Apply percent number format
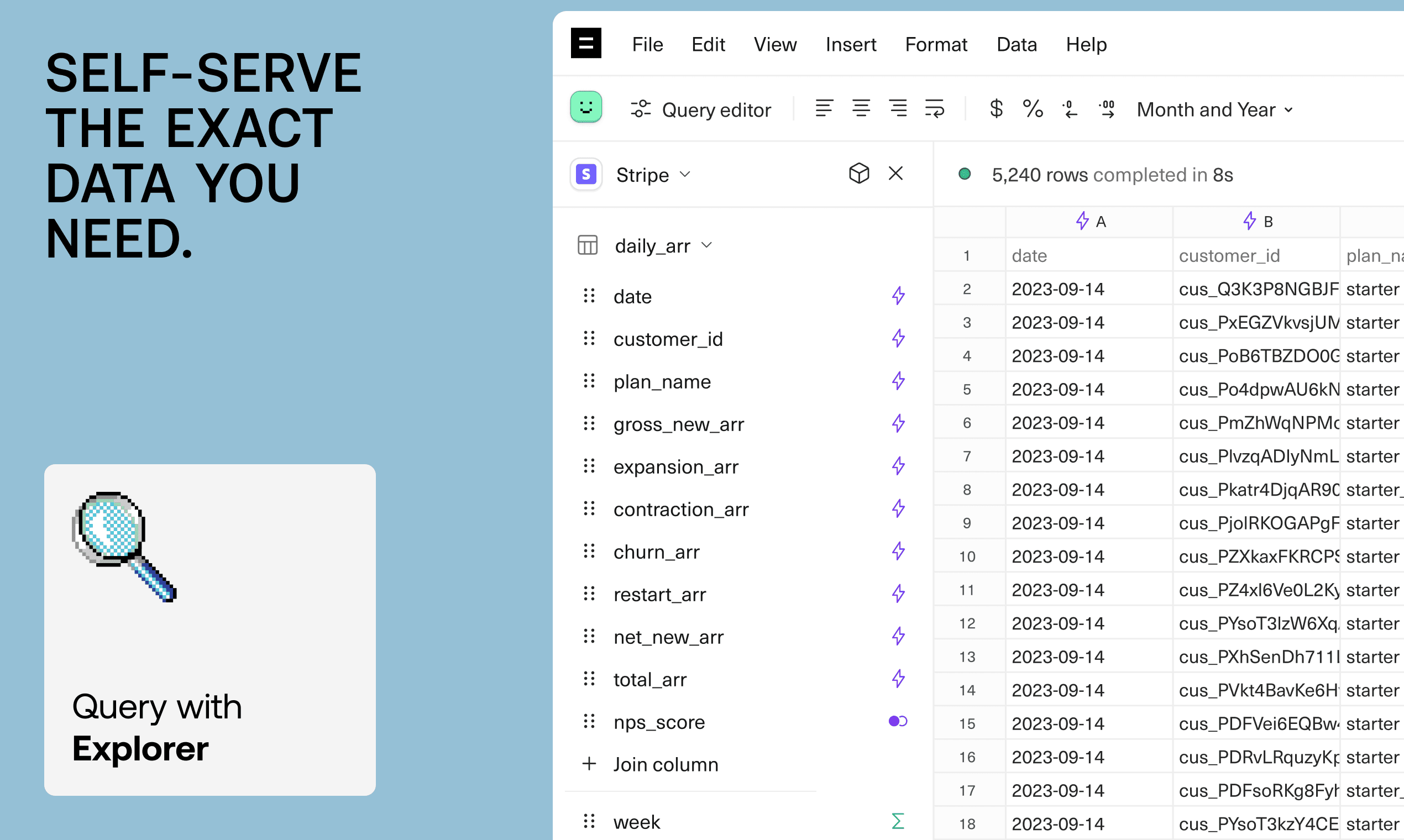This screenshot has height=840, width=1404. 1033,108
